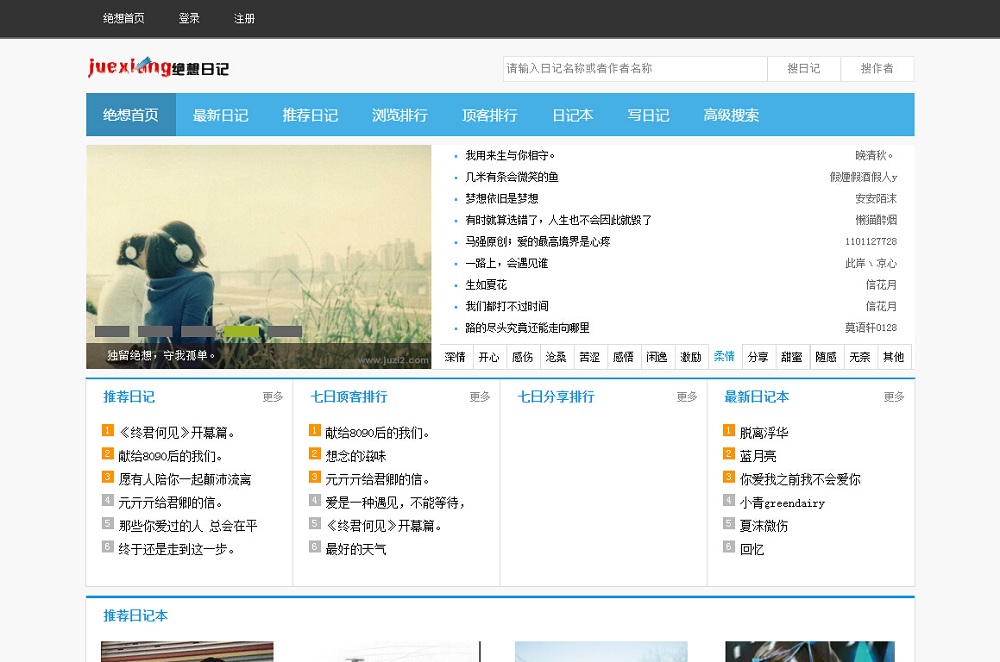Expand 更多 in the 推荐日记 panel
1000x662 pixels.
pyautogui.click(x=273, y=397)
